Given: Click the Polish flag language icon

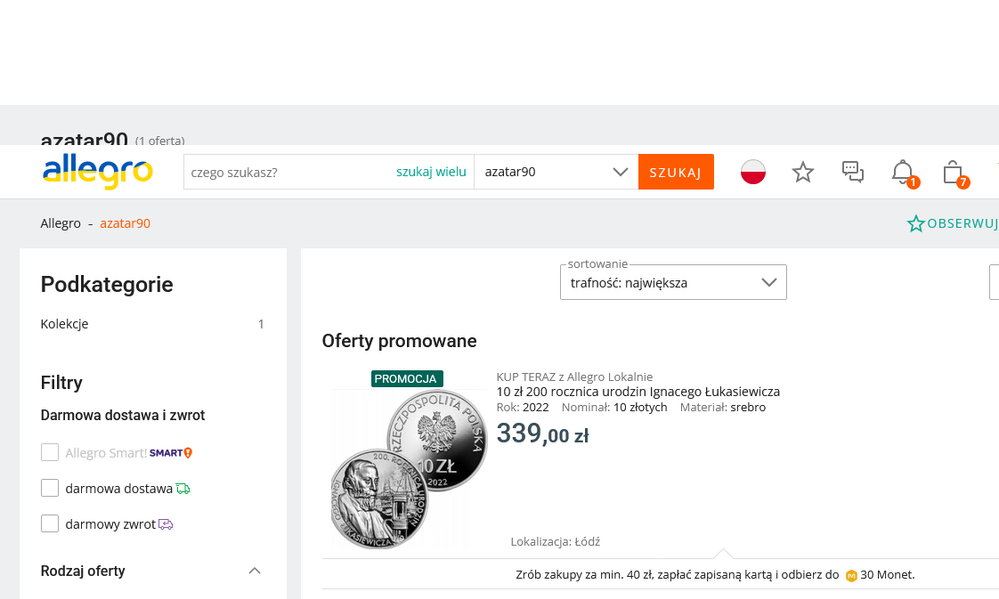Looking at the screenshot, I should 753,172.
